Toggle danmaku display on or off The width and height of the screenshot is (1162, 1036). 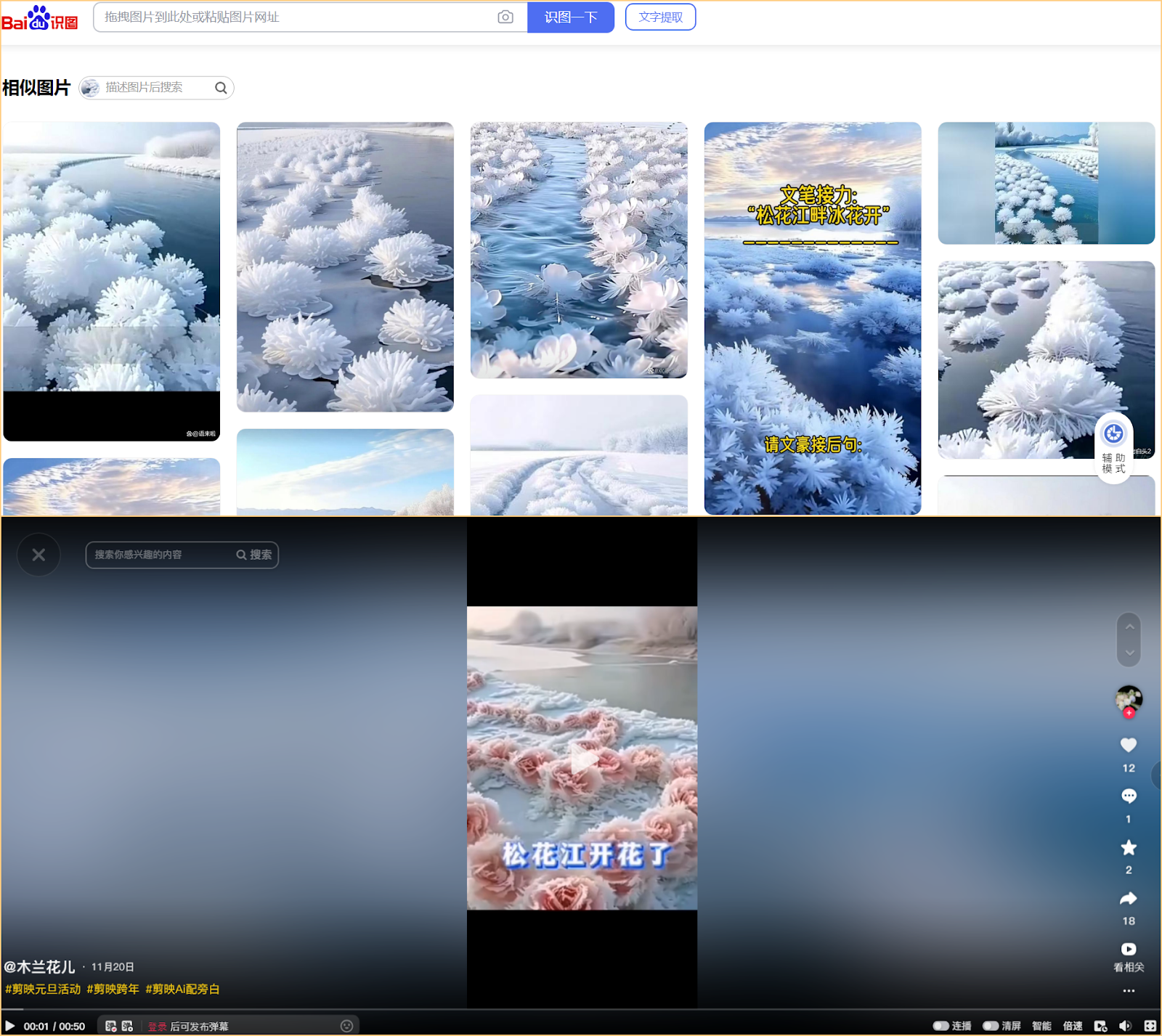coord(110,1026)
